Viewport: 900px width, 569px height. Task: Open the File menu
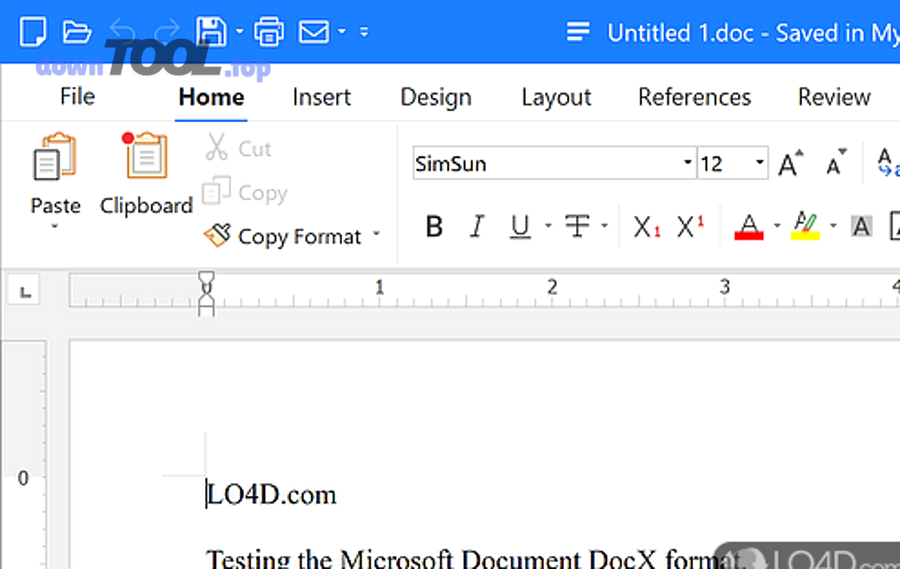(x=77, y=96)
